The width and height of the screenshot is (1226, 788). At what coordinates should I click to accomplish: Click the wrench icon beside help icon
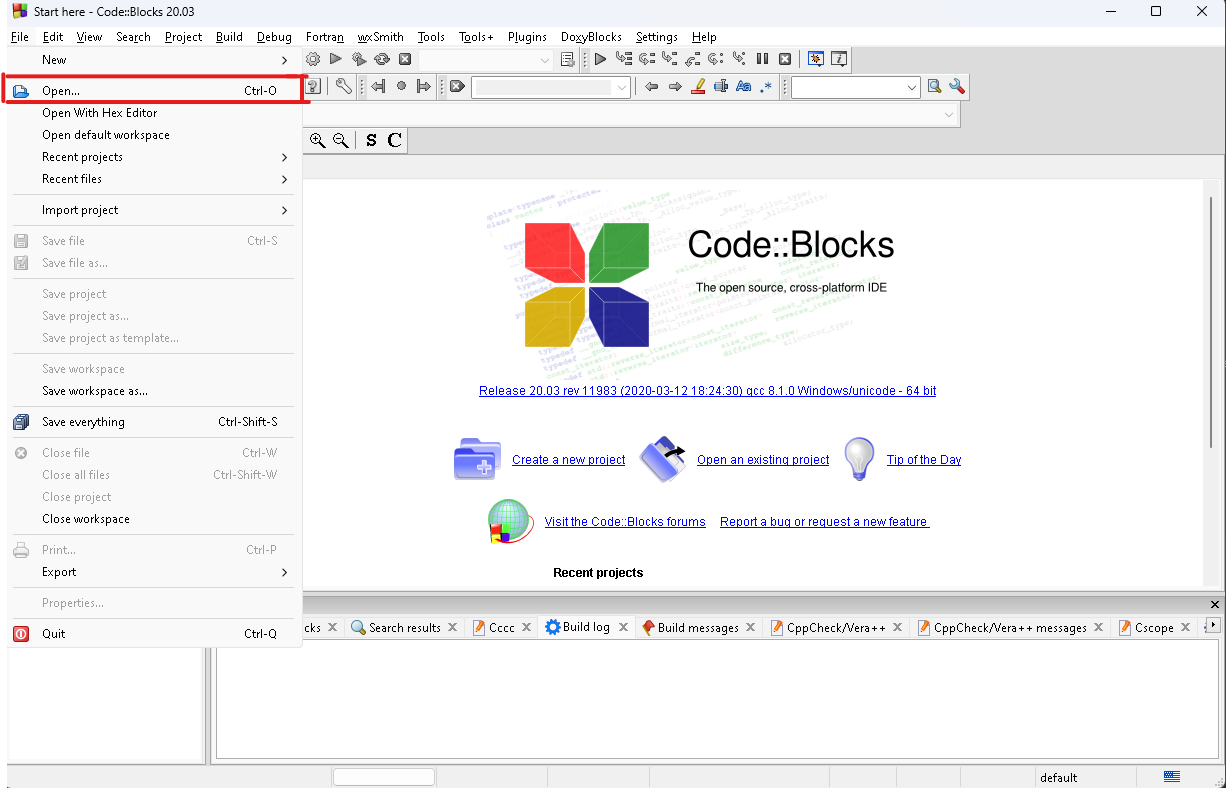coord(343,87)
